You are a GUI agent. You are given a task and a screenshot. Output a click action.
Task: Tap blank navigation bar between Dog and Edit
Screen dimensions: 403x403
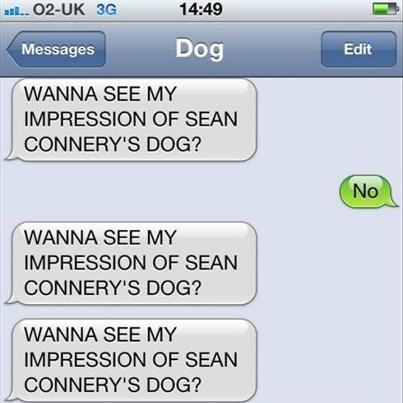click(272, 49)
